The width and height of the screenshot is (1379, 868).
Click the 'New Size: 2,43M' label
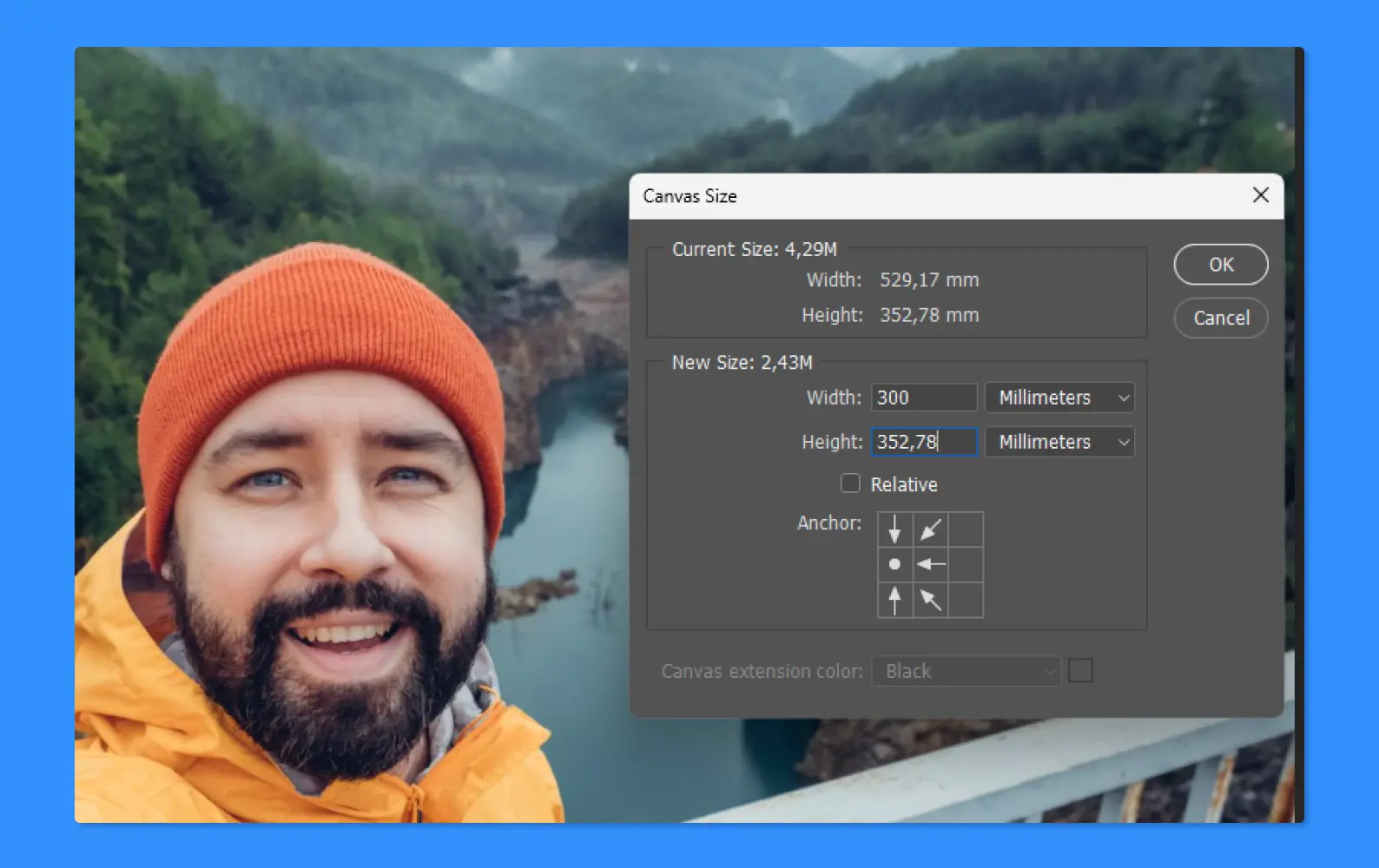[742, 363]
